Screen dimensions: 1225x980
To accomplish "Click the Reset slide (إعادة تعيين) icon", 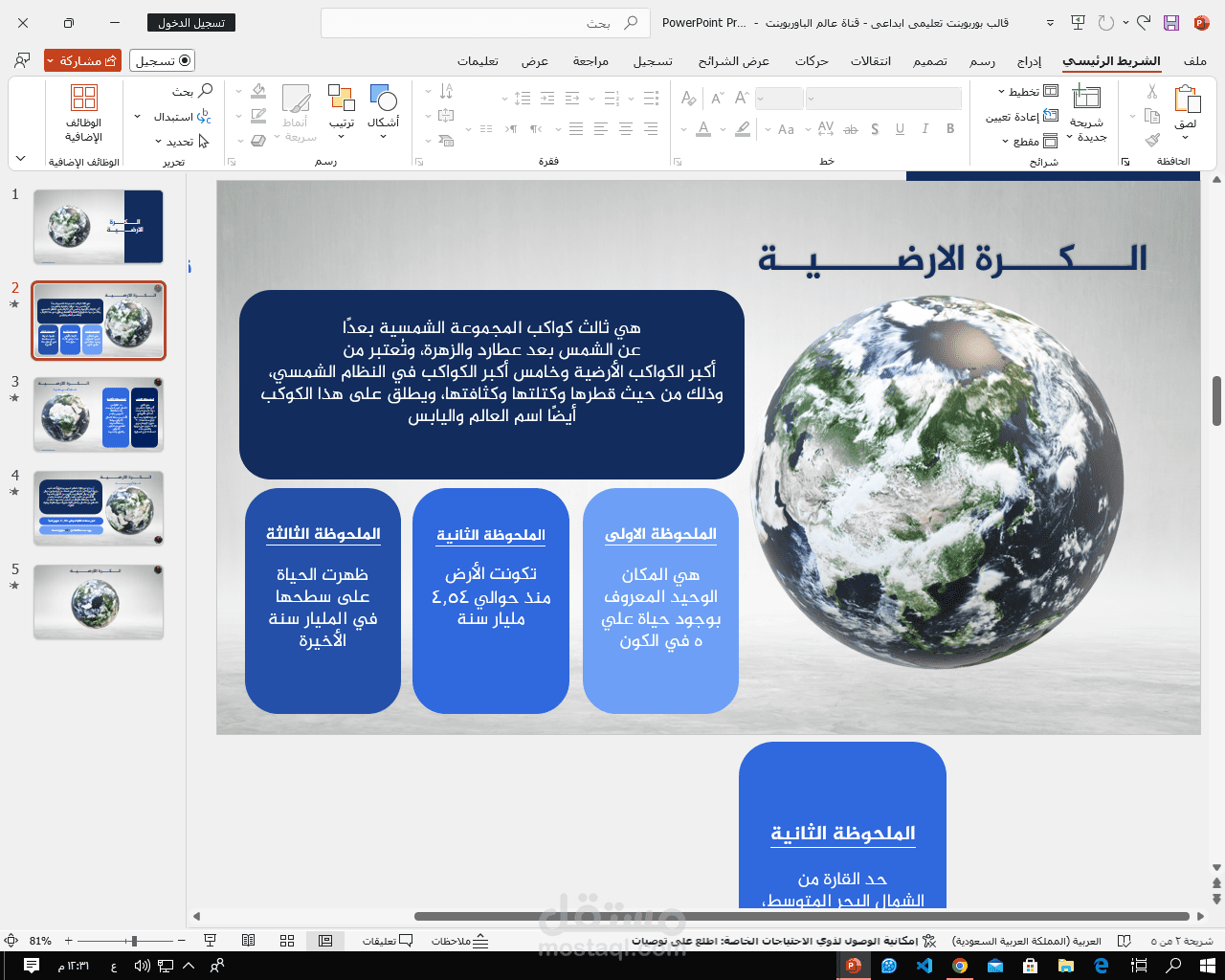I will point(1051,116).
